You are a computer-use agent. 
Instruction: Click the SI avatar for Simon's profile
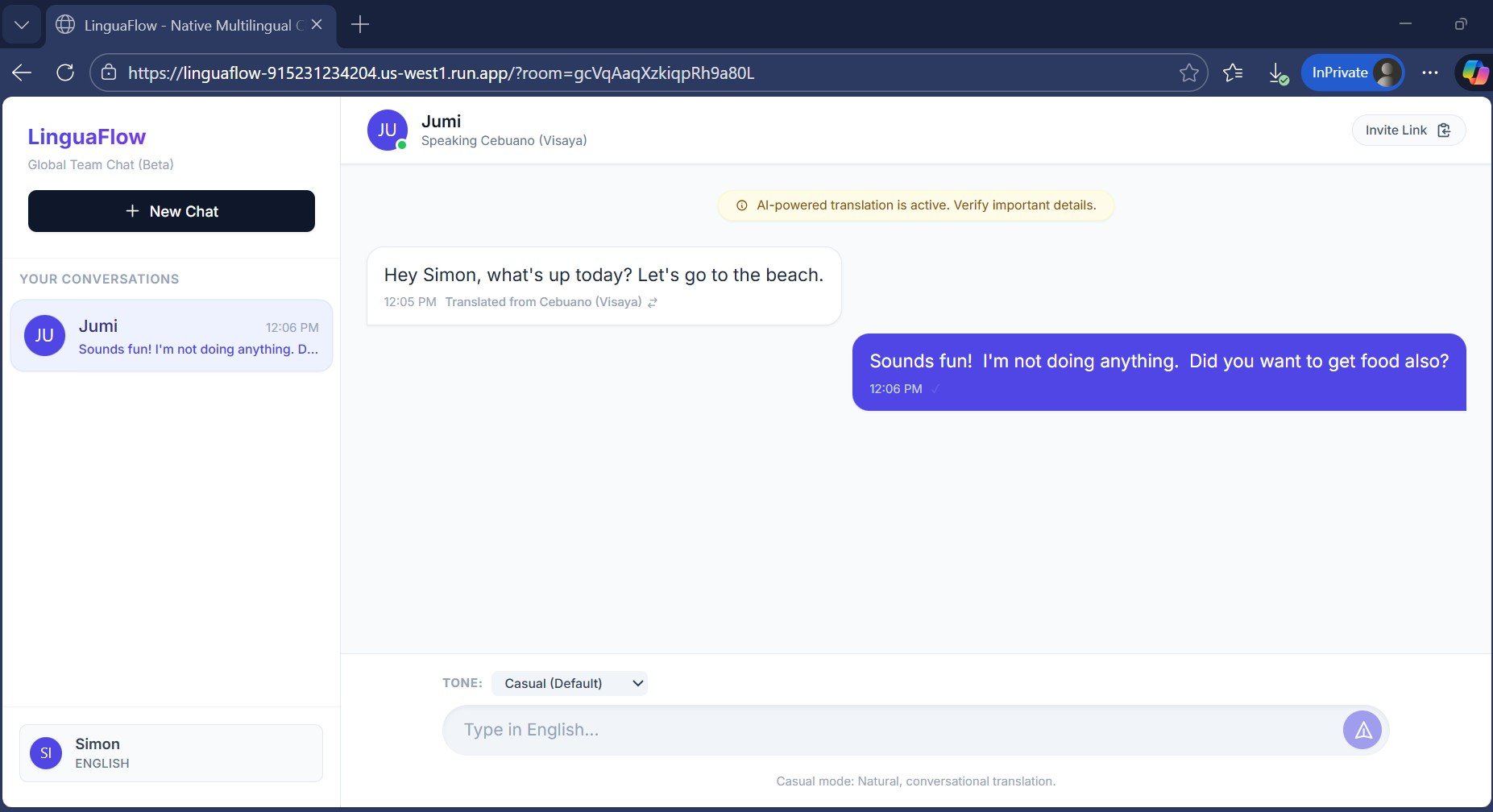point(46,753)
